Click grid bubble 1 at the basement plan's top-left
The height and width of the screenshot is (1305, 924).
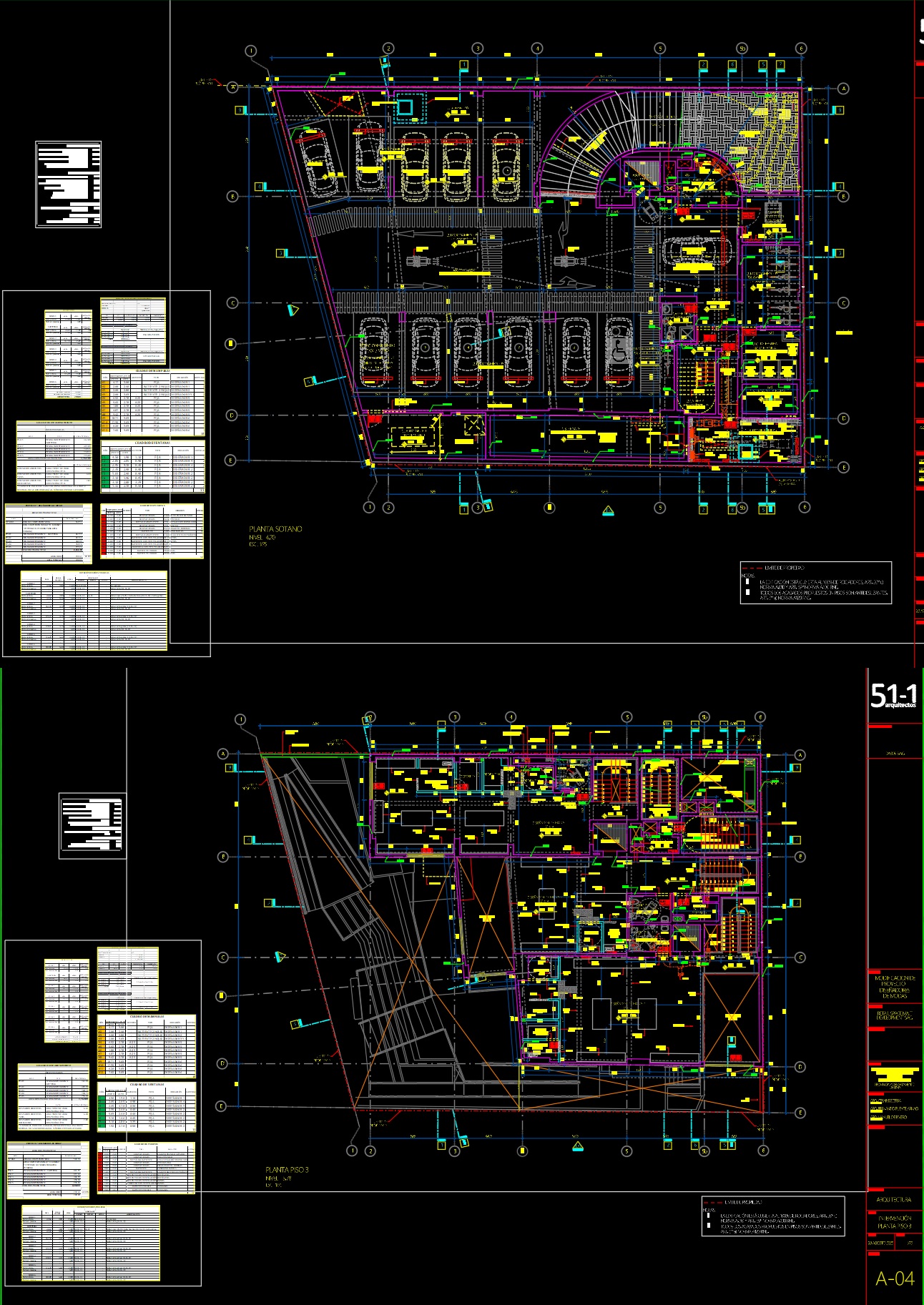click(x=250, y=51)
